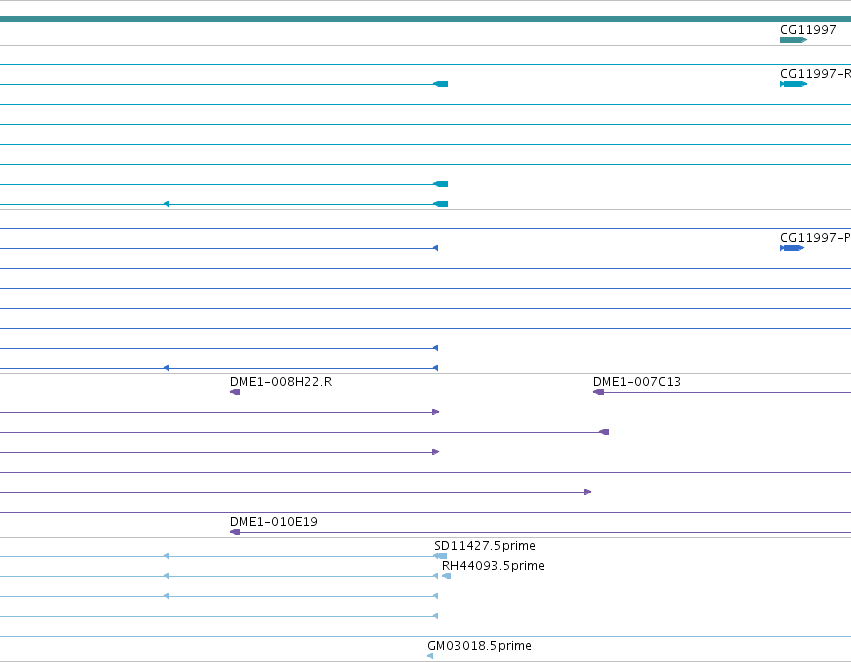Click the thick teal gene span bar

tap(426, 19)
